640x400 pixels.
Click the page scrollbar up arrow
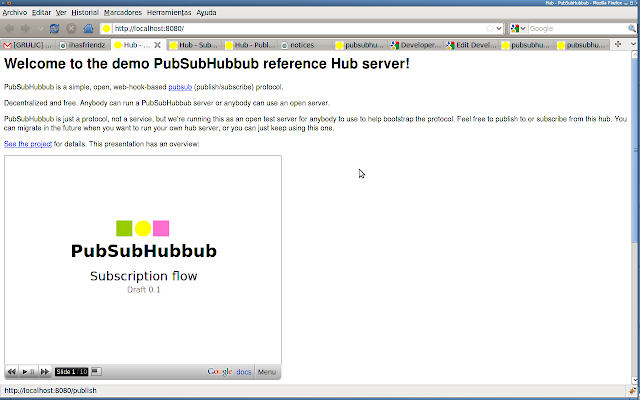tap(635, 55)
